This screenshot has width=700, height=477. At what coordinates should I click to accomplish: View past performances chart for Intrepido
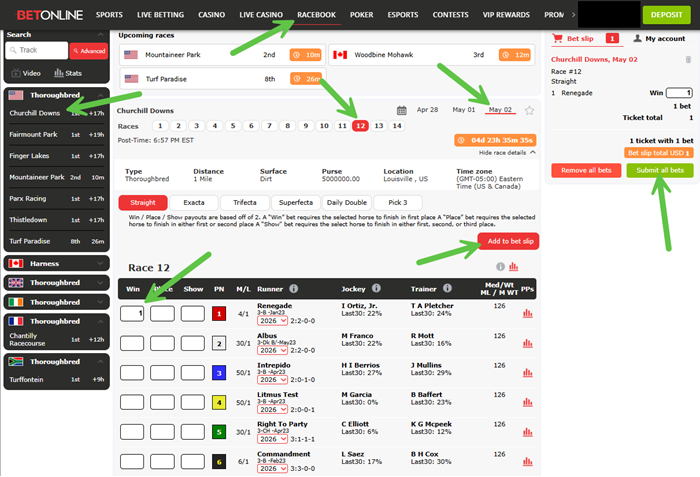(528, 372)
